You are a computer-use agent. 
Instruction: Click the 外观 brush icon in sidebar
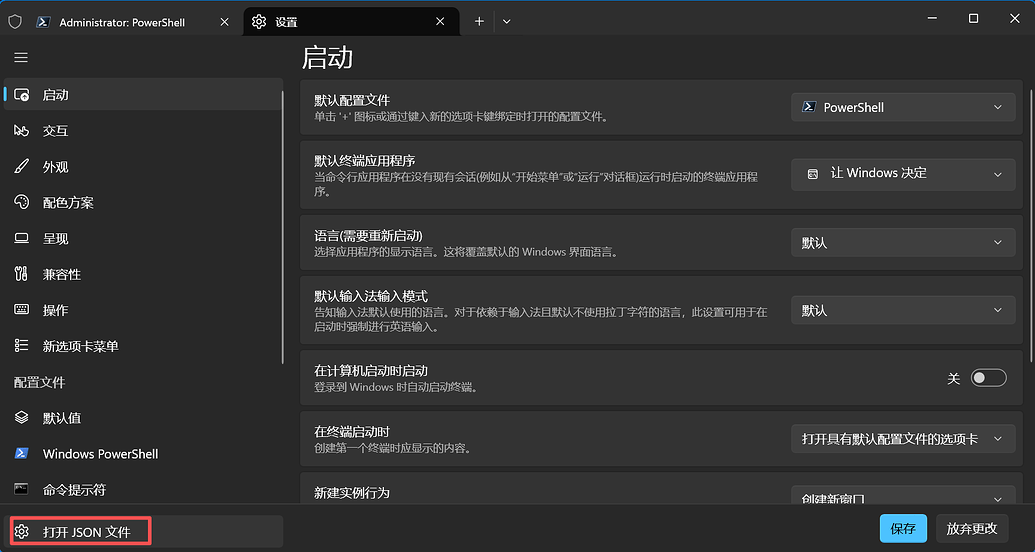pos(21,166)
